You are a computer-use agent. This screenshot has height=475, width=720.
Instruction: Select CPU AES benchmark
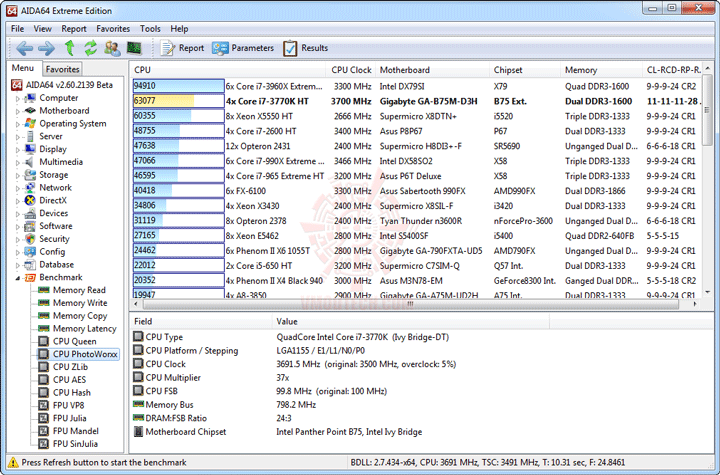click(69, 380)
